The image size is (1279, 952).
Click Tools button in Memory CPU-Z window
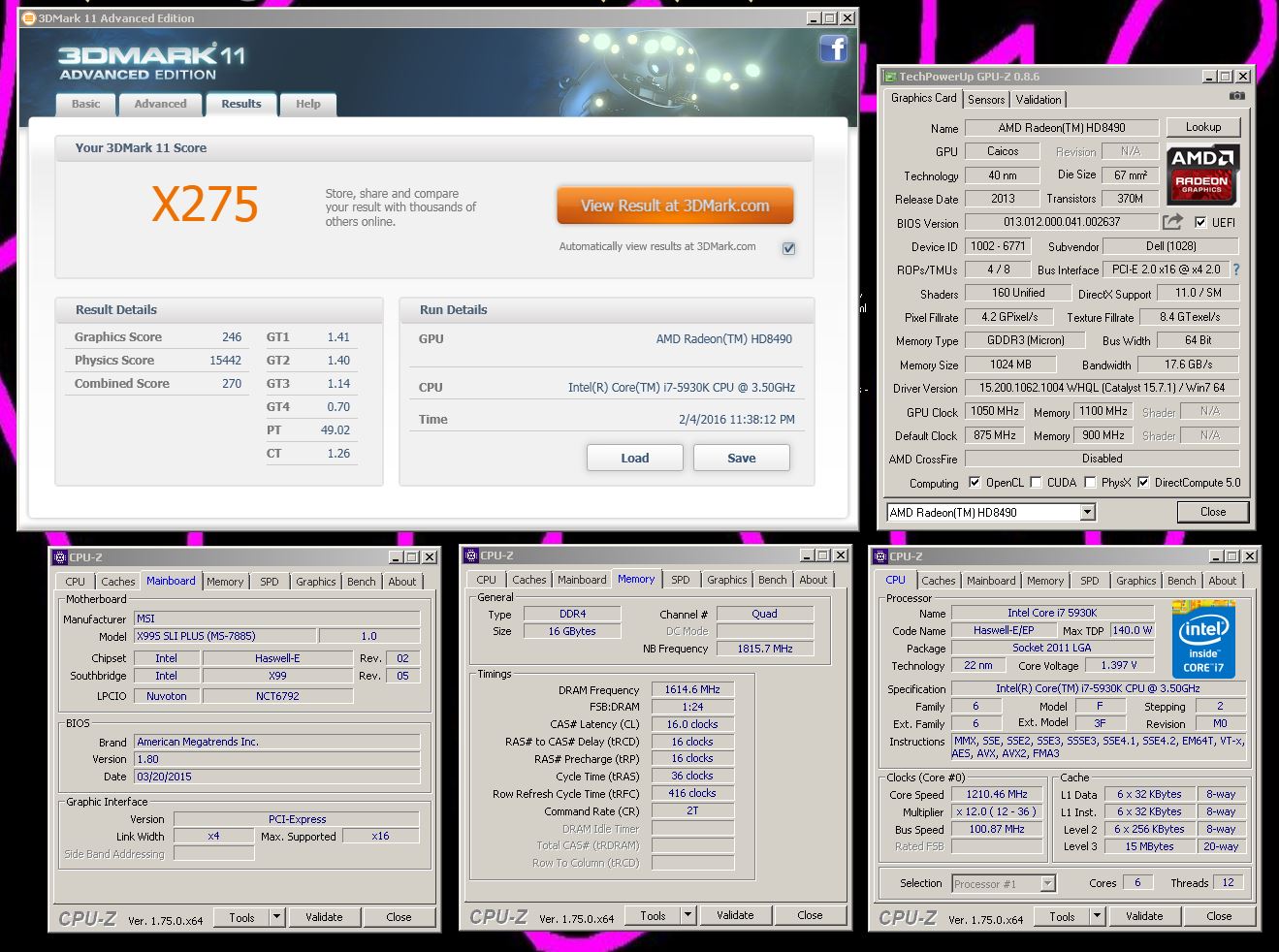coord(653,914)
